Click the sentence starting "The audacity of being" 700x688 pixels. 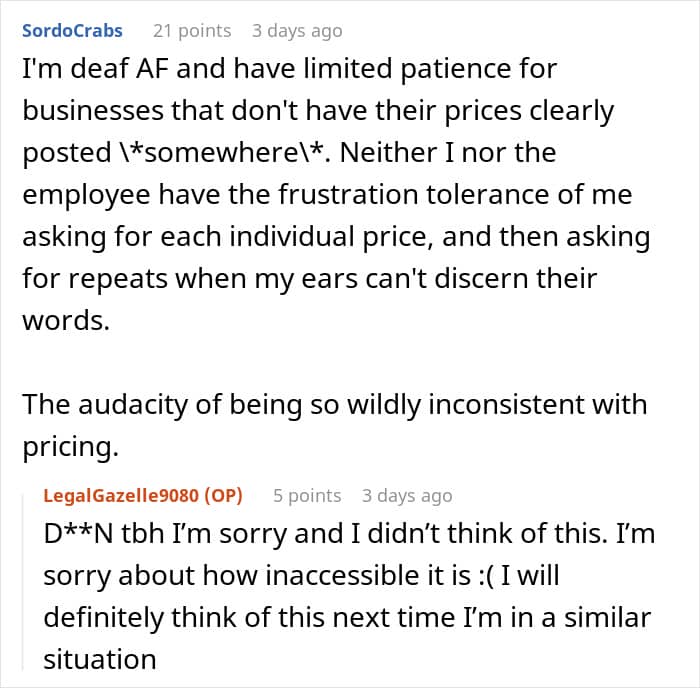click(334, 425)
